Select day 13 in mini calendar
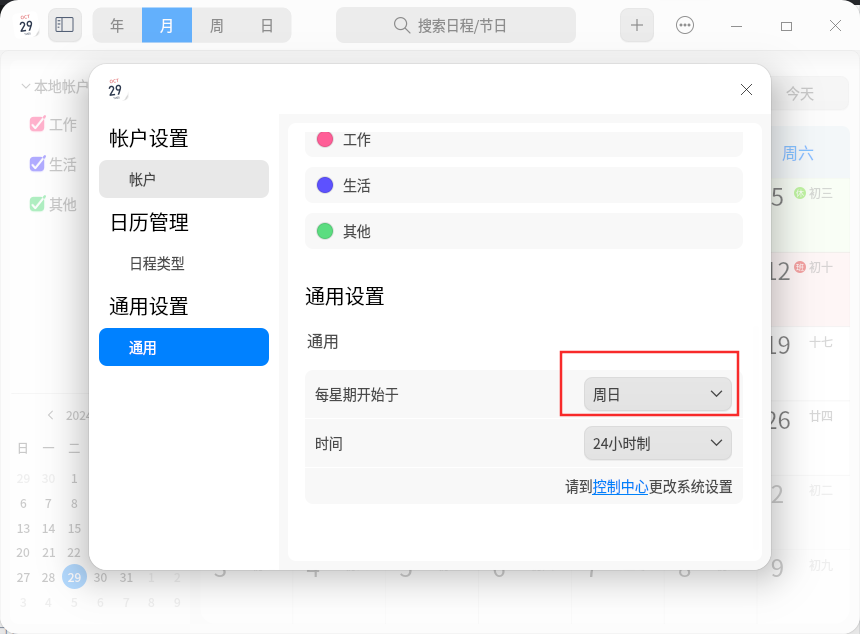Screen dimensions: 860x634 [23, 528]
